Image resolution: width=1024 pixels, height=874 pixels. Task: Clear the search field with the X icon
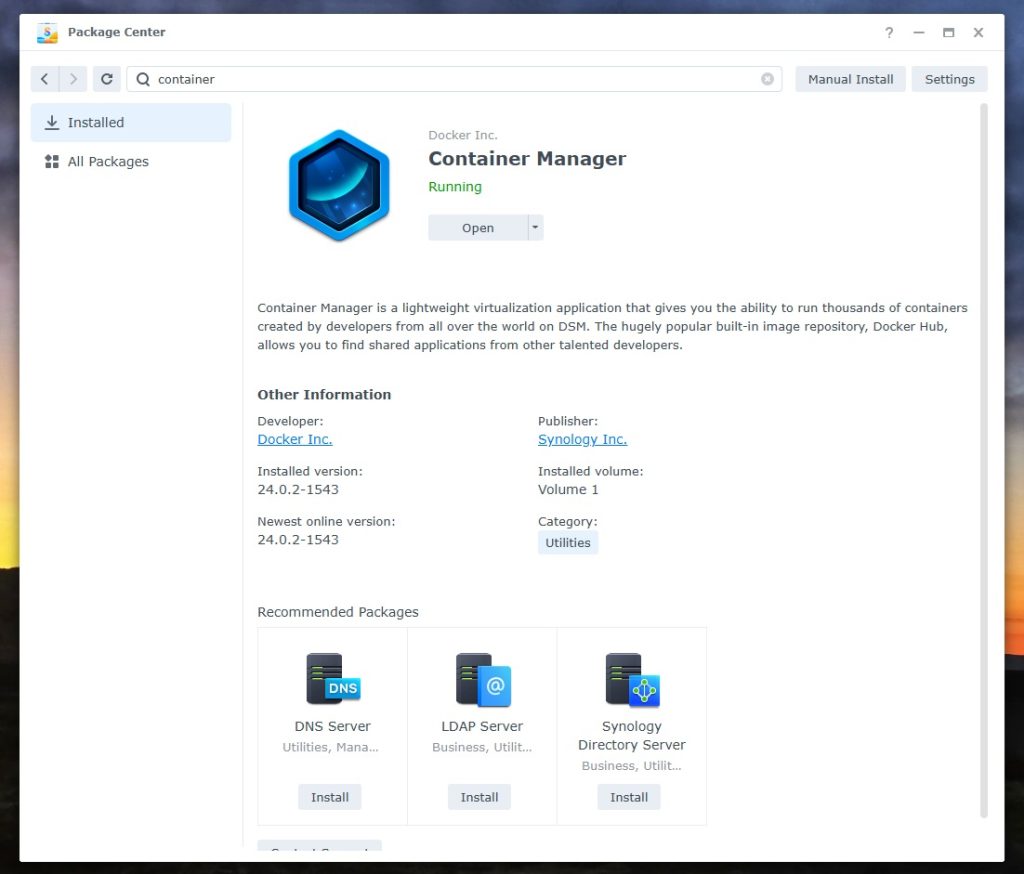pyautogui.click(x=767, y=79)
